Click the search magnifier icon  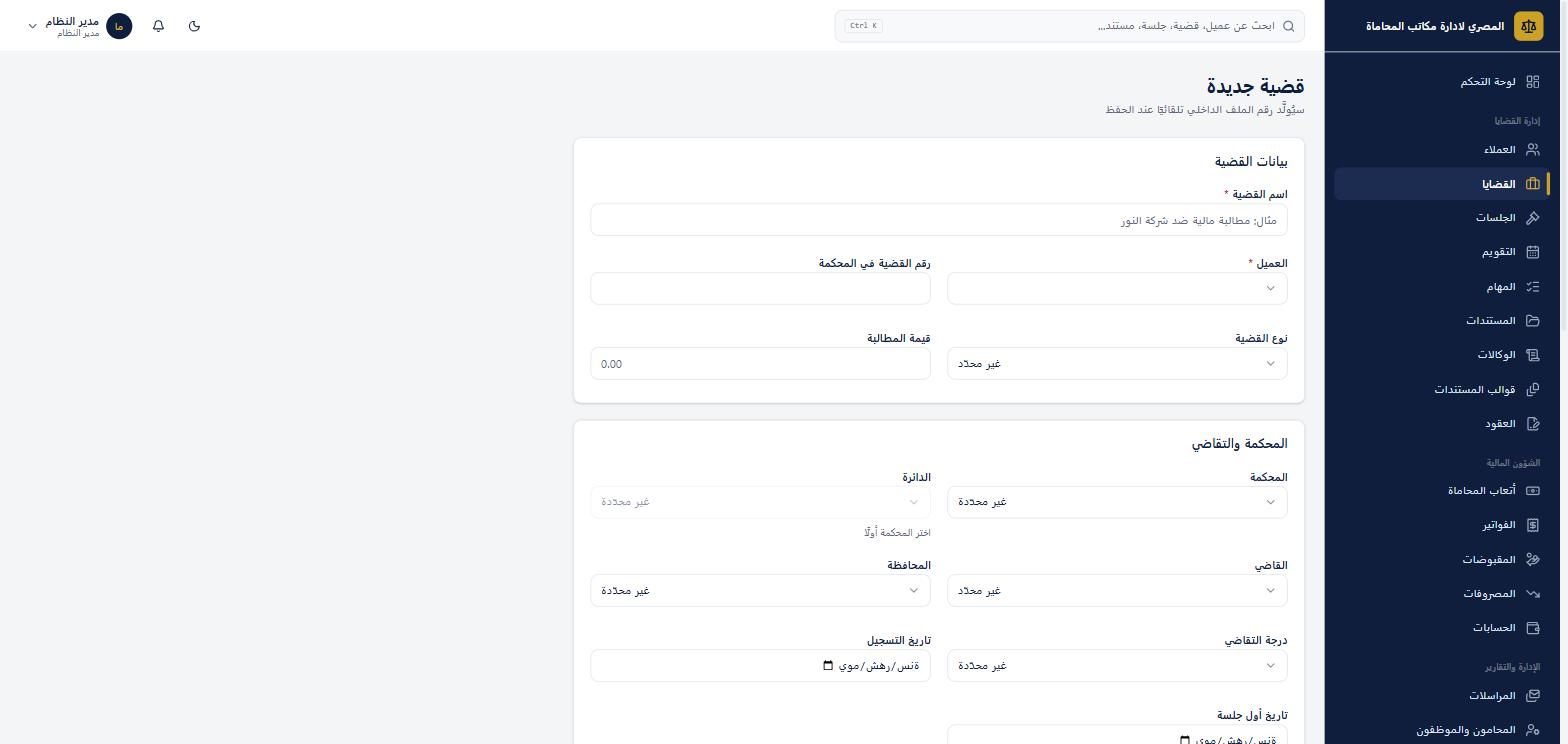click(x=1289, y=26)
